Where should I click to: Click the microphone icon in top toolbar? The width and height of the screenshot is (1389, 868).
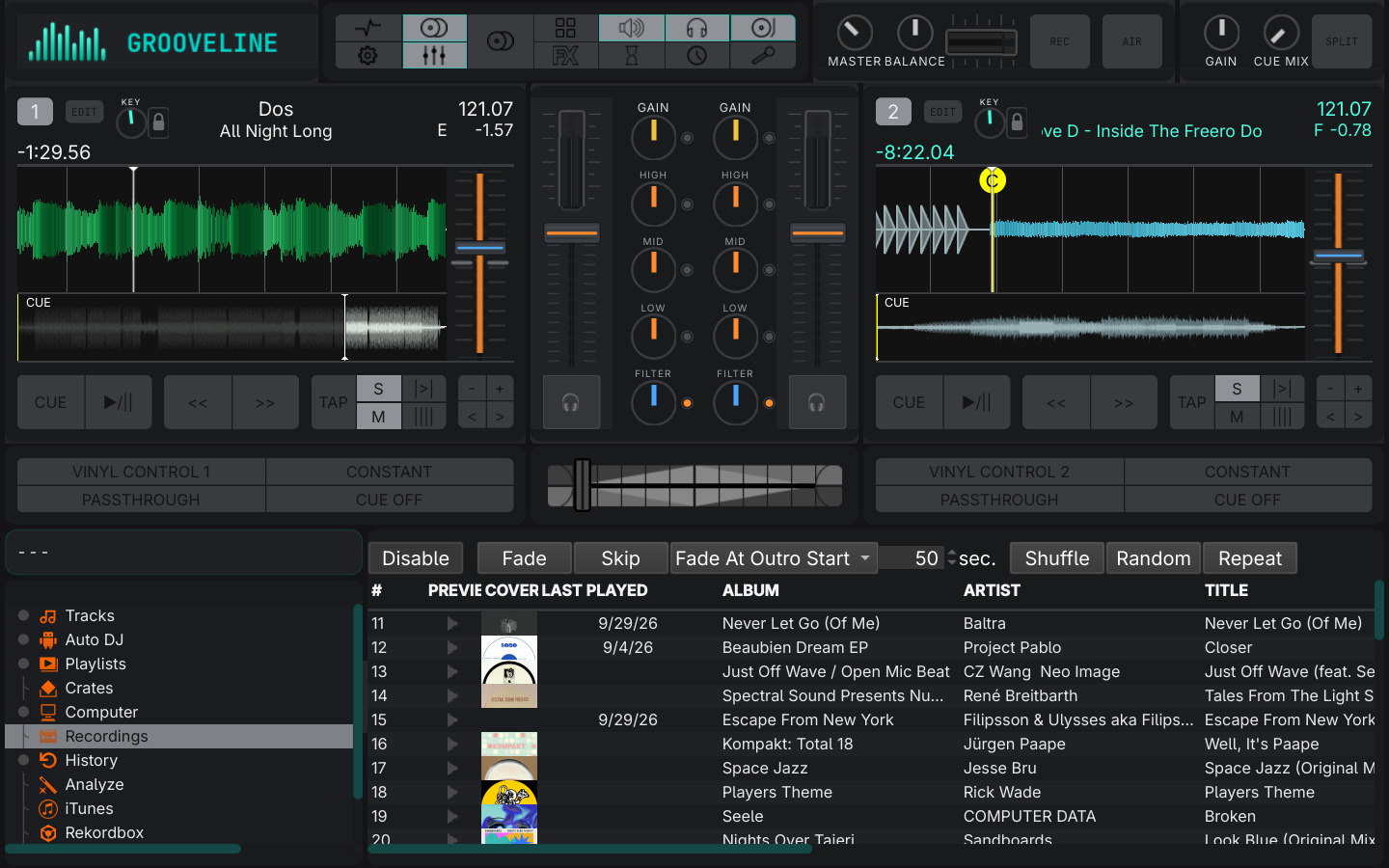pyautogui.click(x=763, y=56)
